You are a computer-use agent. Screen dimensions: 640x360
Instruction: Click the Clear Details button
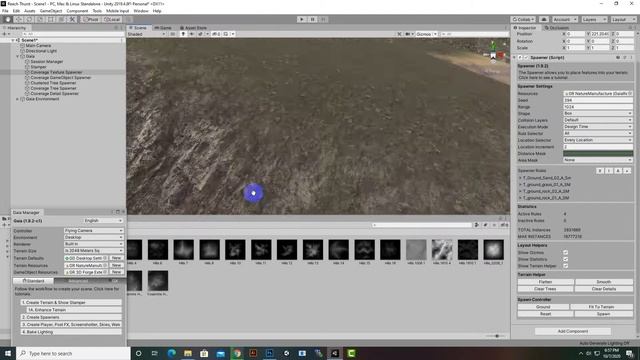[604, 289]
